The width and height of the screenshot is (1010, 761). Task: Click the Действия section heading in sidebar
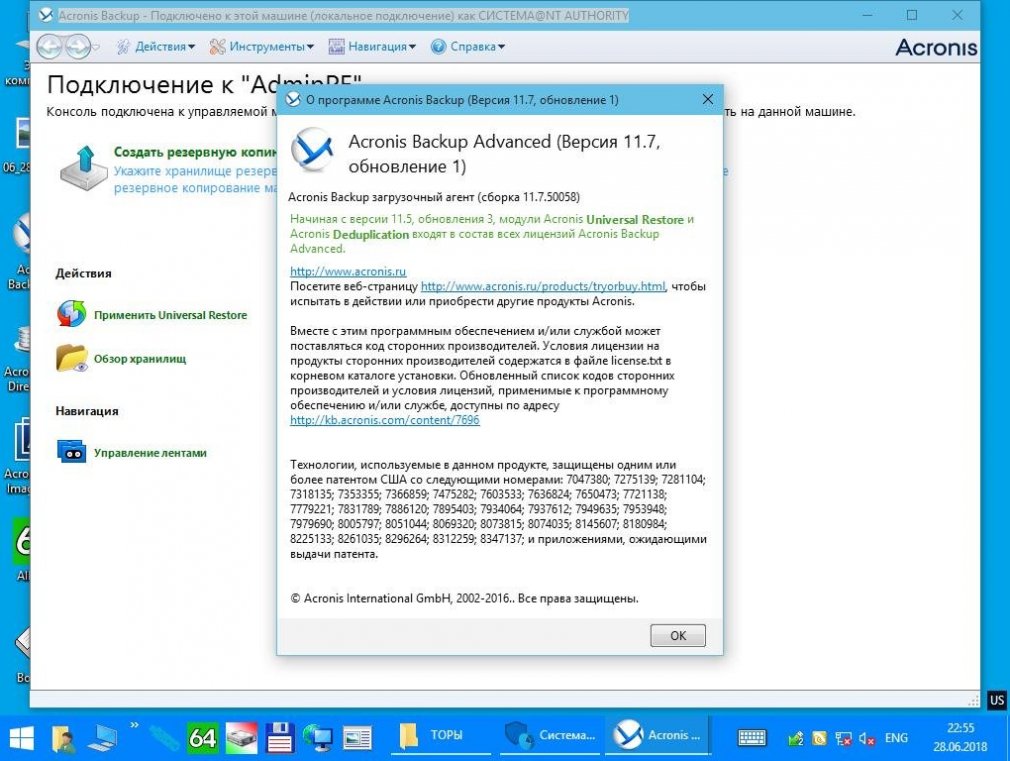pos(83,273)
